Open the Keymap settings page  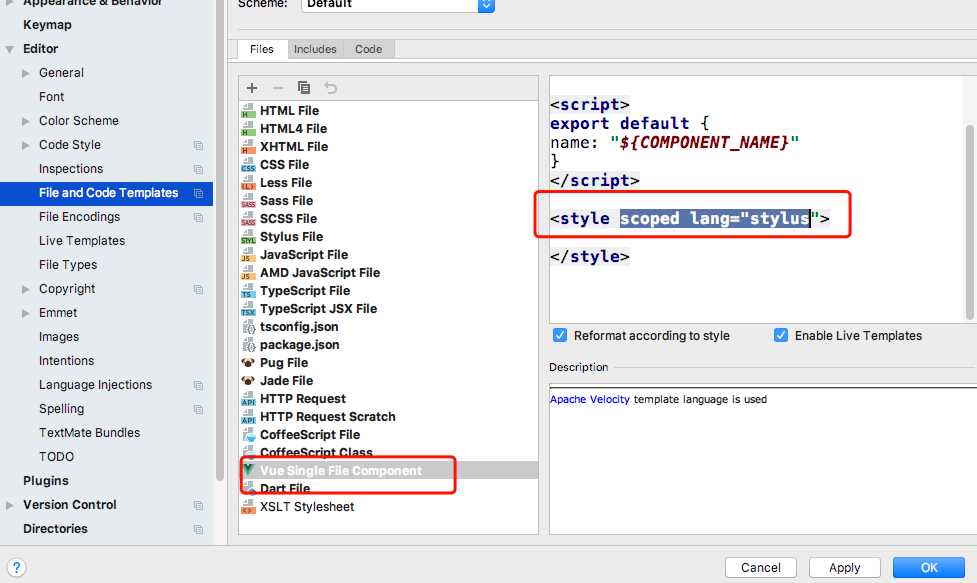click(x=47, y=25)
